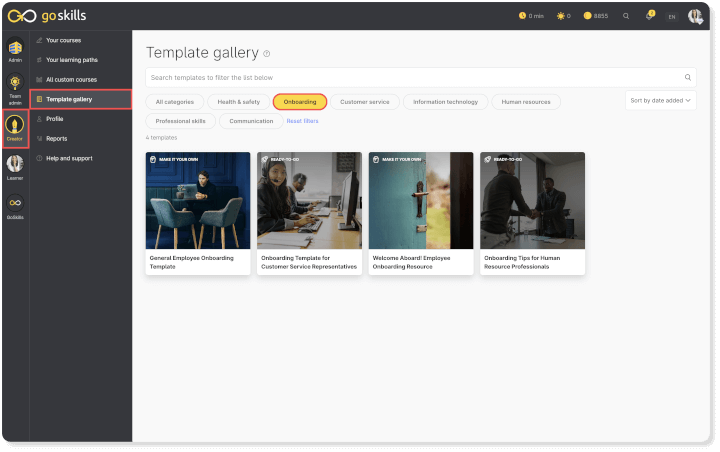Open the user avatar account menu
The image size is (720, 452).
tap(695, 16)
